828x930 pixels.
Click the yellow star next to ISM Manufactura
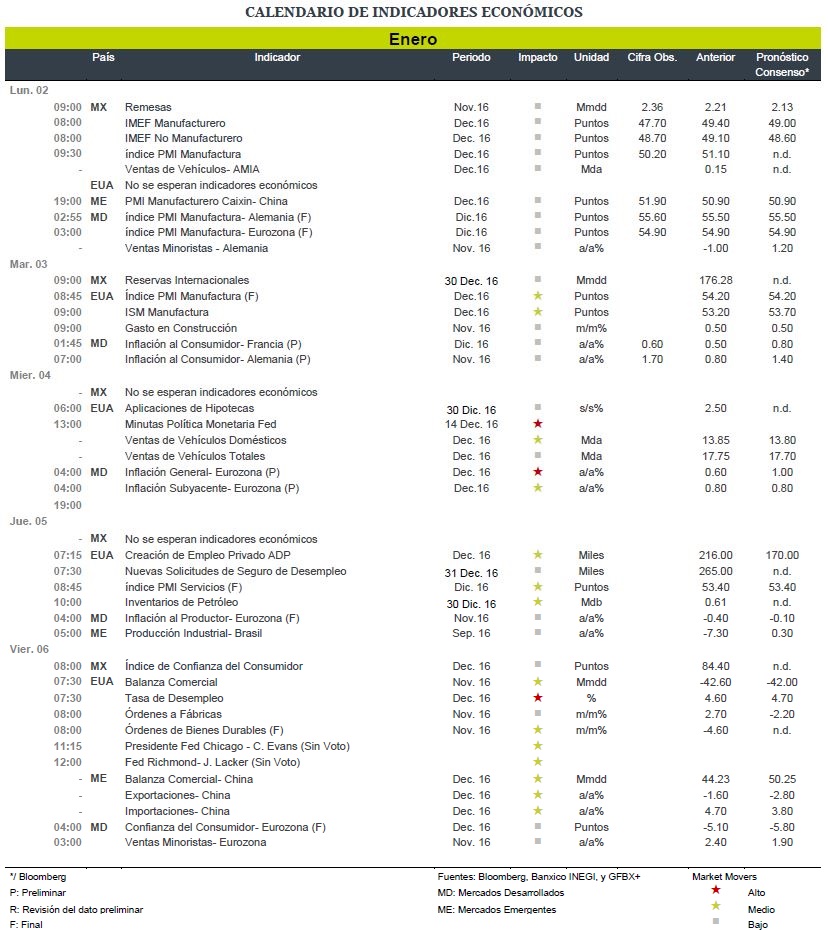pos(537,312)
